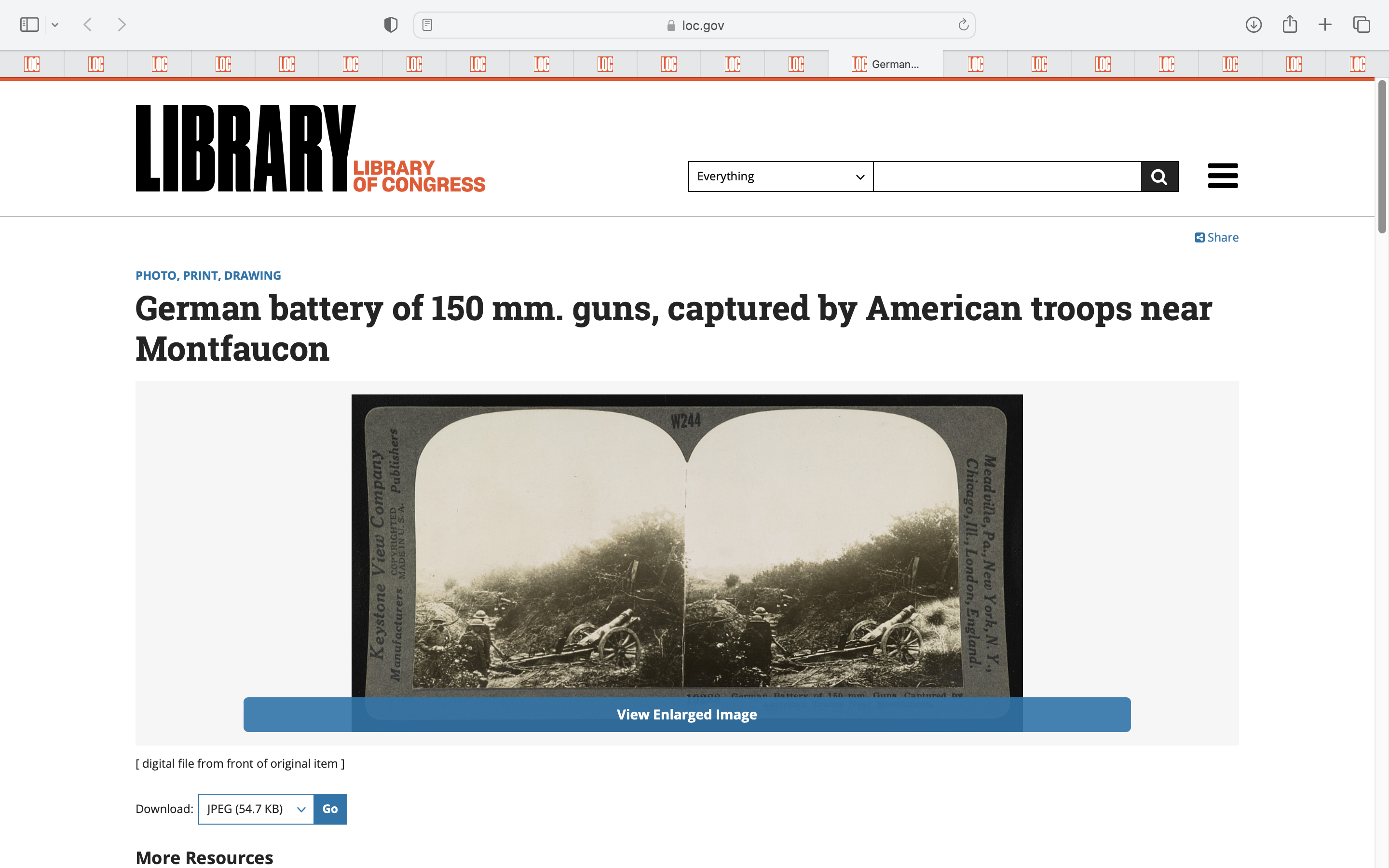Click the search magnifier button
Image resolution: width=1389 pixels, height=868 pixels.
click(x=1159, y=176)
